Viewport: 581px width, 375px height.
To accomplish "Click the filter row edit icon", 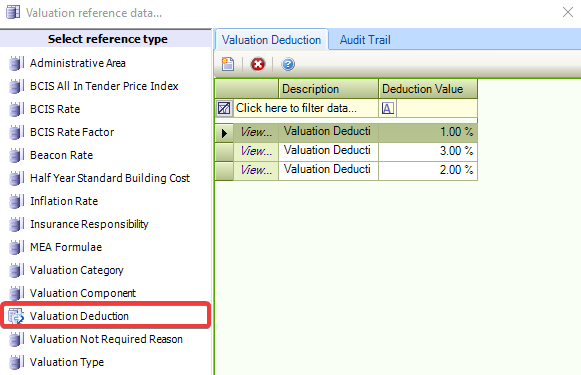I will 224,108.
